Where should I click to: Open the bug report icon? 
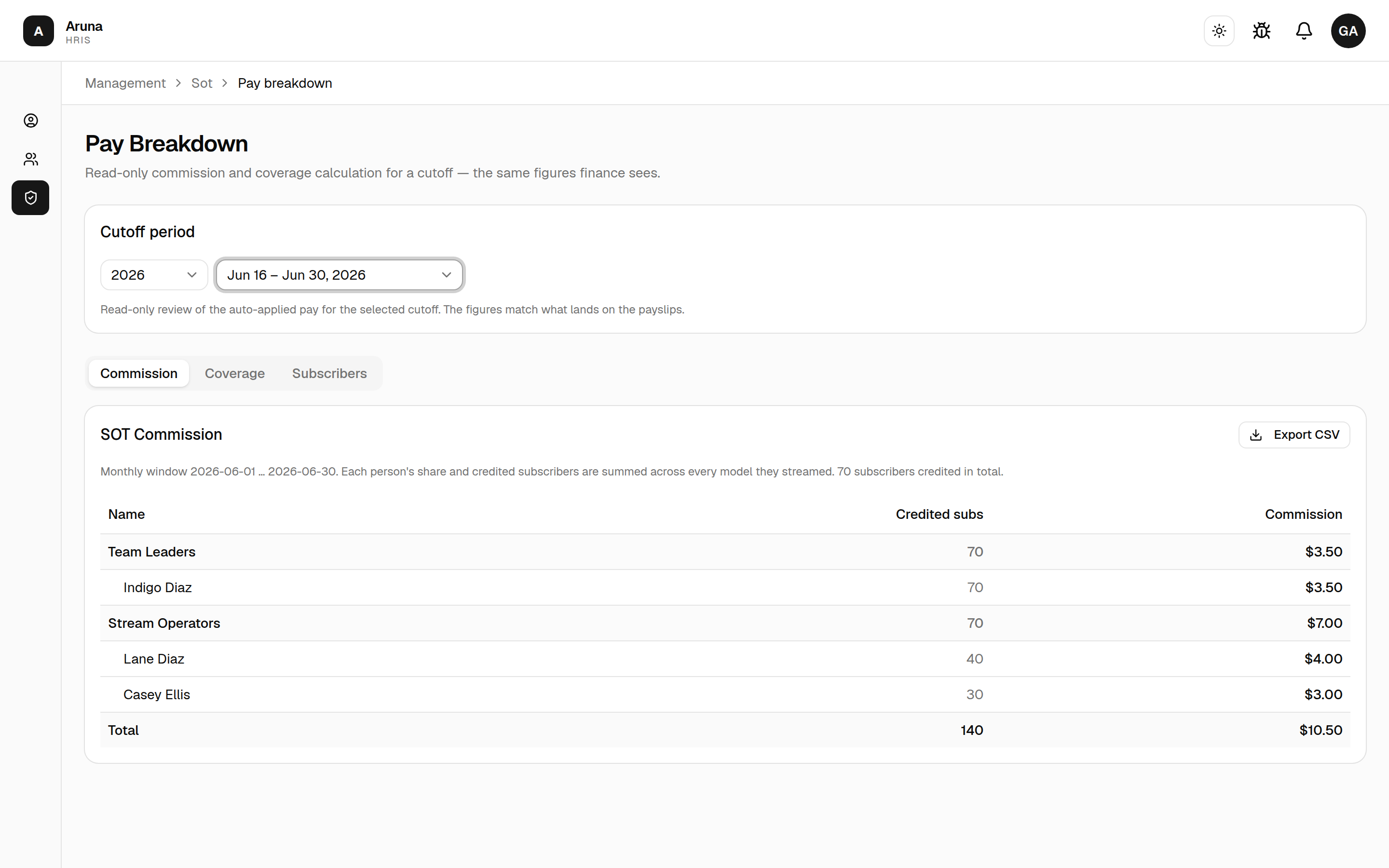click(1262, 31)
